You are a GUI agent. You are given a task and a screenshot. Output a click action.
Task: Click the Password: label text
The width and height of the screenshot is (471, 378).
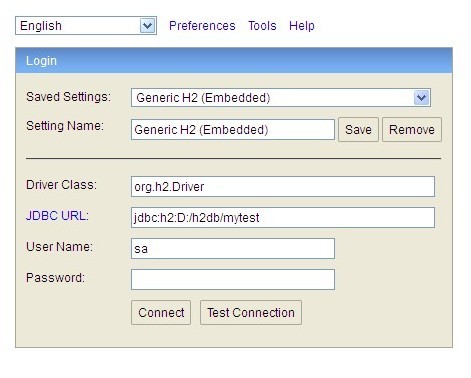pos(55,278)
